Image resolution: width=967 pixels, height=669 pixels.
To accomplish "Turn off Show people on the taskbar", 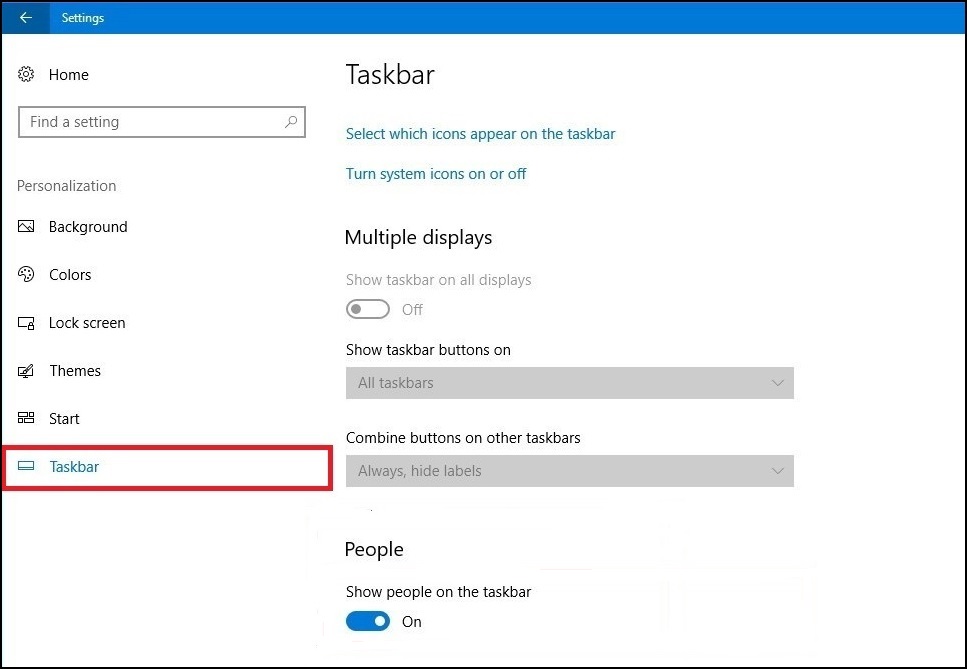I will (368, 621).
